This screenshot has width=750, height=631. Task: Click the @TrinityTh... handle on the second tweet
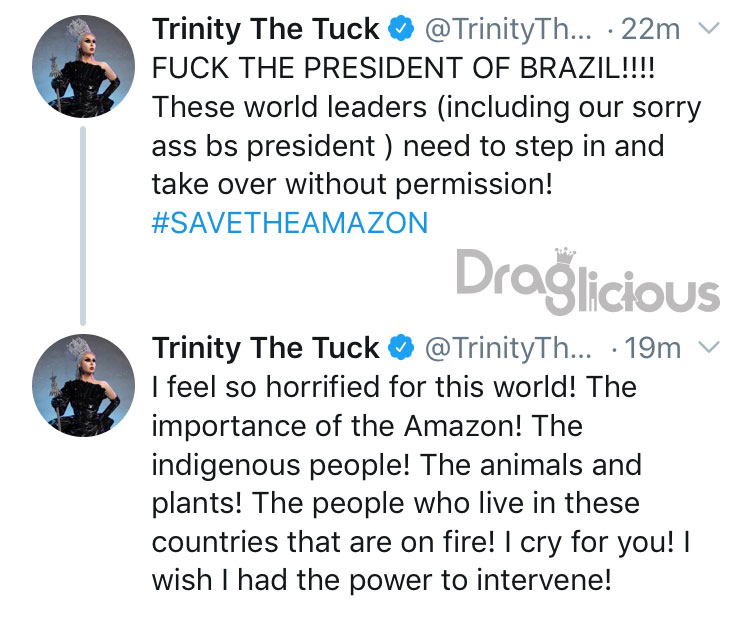(508, 348)
